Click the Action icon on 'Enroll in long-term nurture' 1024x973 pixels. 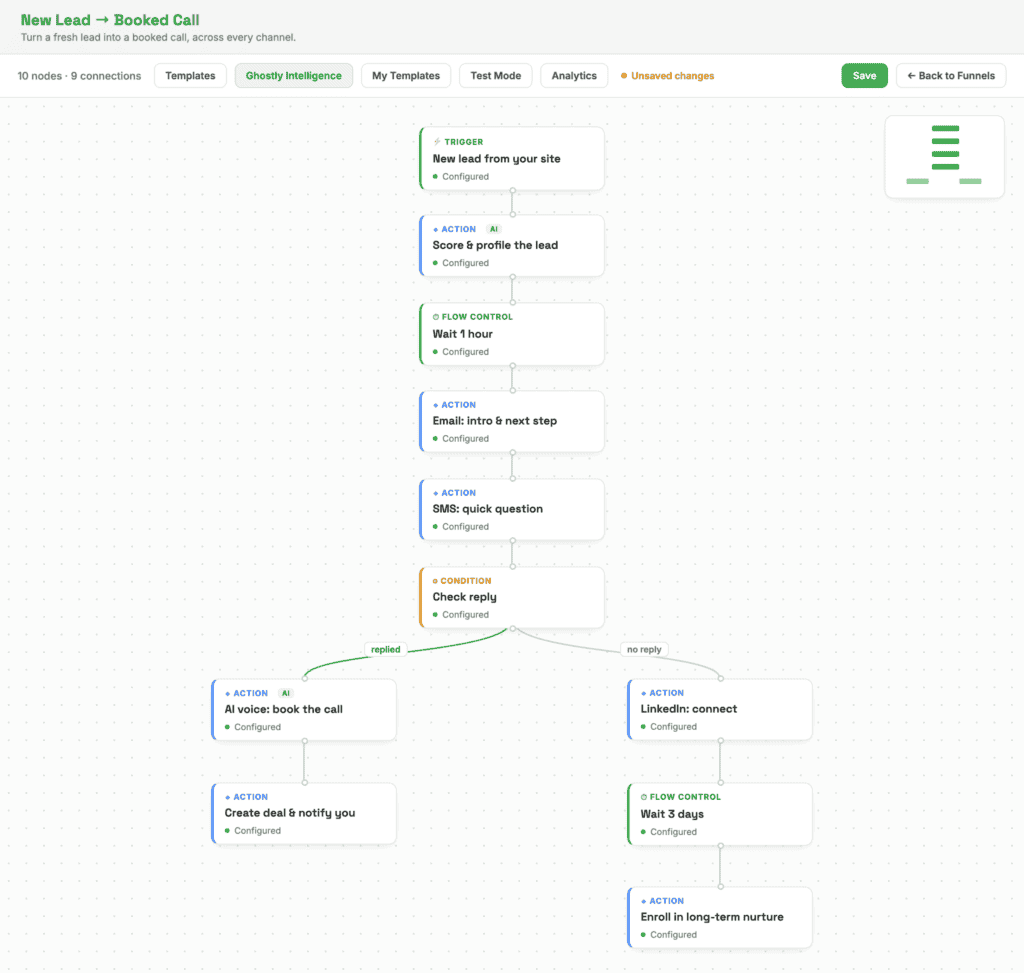coord(643,901)
